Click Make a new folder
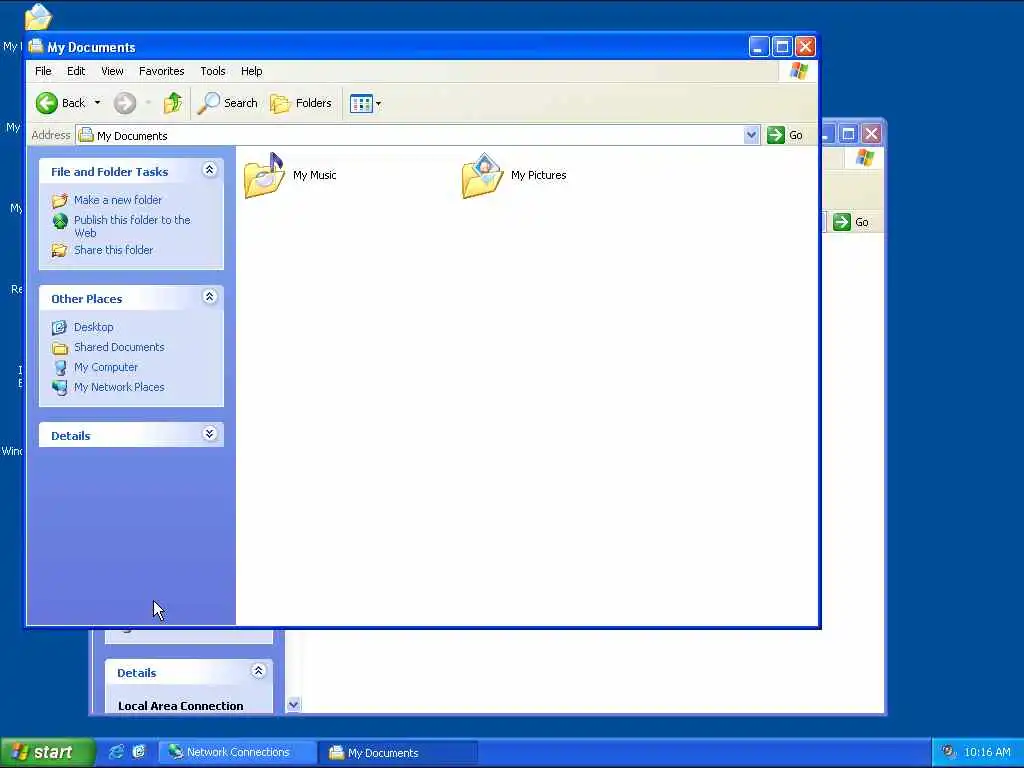Image resolution: width=1024 pixels, height=768 pixels. (118, 200)
